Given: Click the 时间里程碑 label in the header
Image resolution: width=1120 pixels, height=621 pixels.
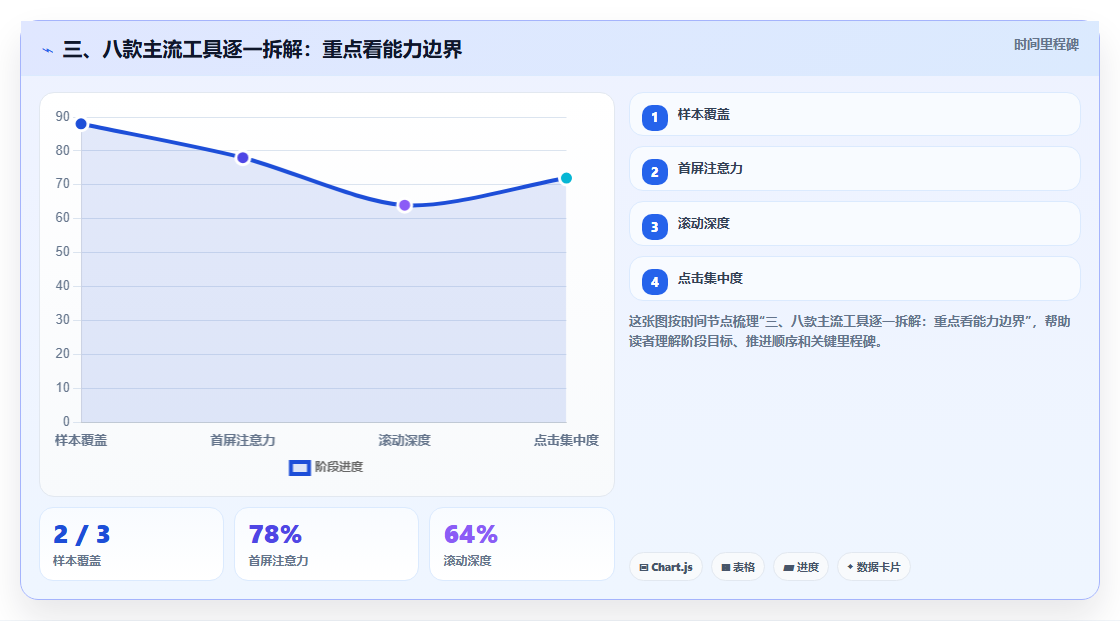Looking at the screenshot, I should tap(1046, 44).
